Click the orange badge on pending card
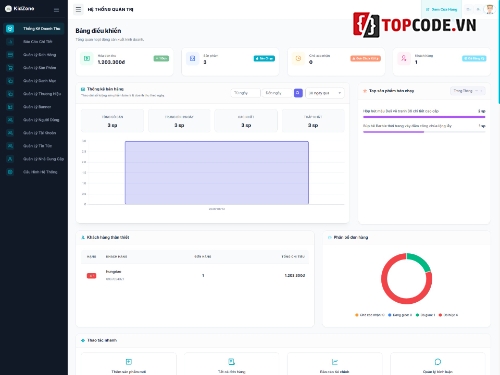The width and height of the screenshot is (500, 375). point(365,58)
